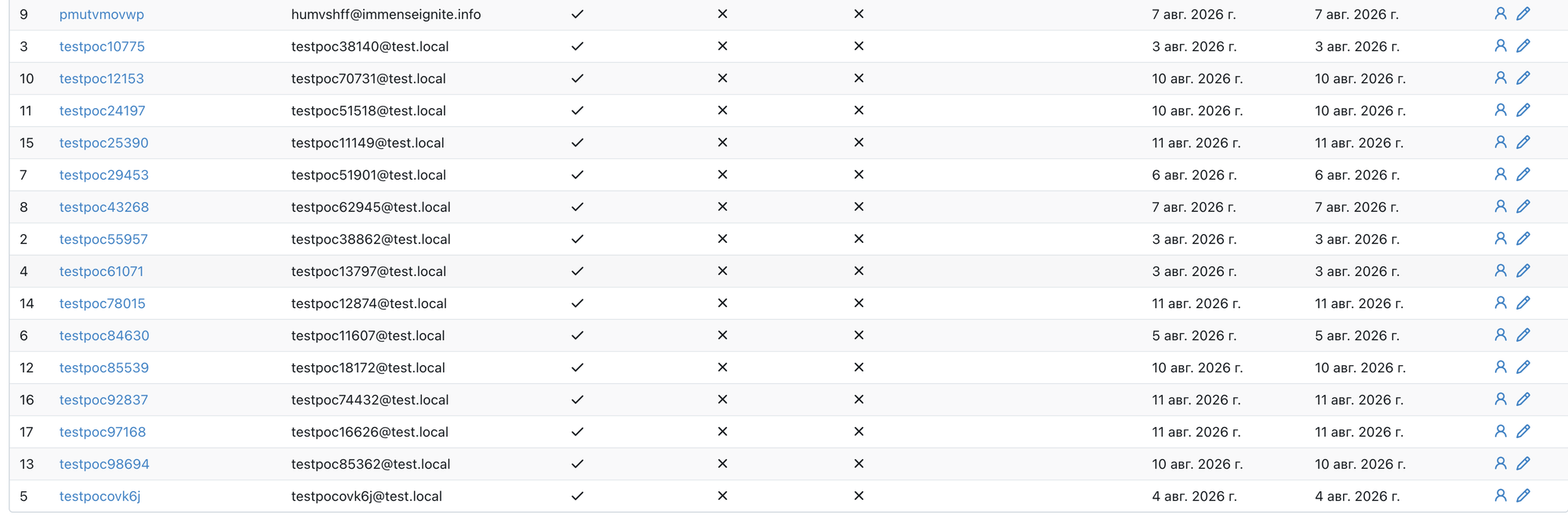Edit testpoc98694 with the pencil icon
Viewport: 1568px width, 518px height.
coord(1523,463)
